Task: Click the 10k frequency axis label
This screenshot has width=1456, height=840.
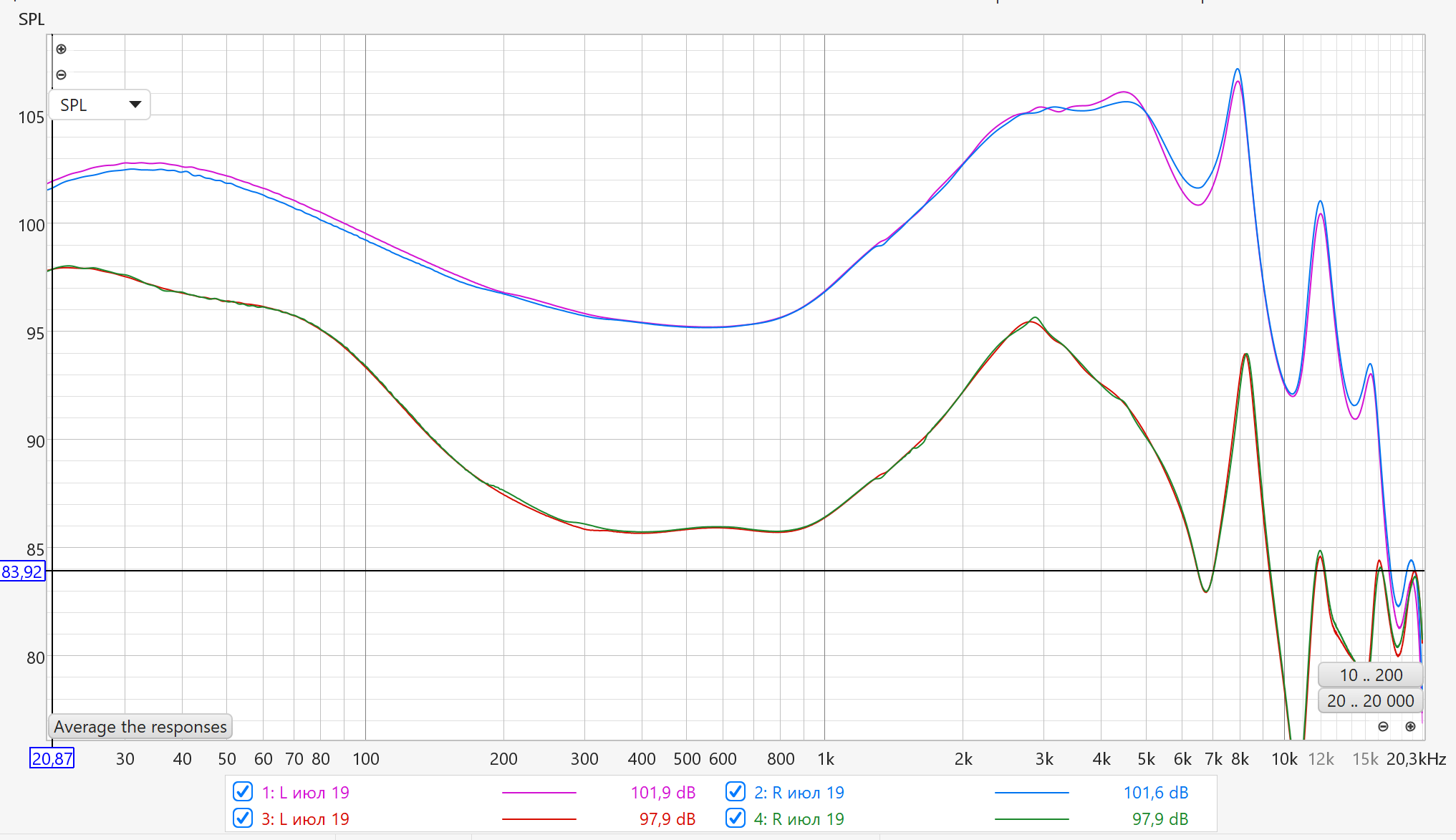Action: 1284,759
